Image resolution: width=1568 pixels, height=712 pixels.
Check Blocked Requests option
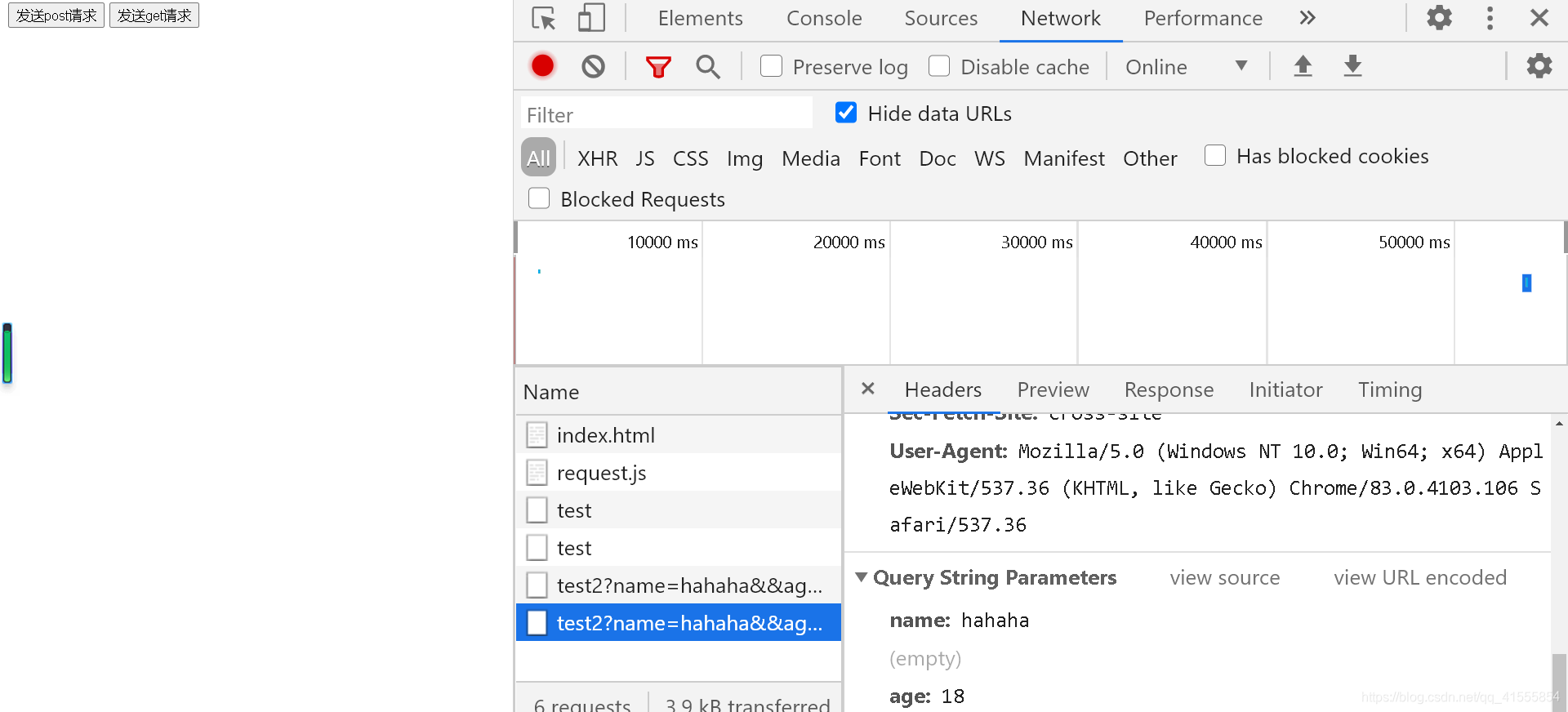pyautogui.click(x=539, y=198)
